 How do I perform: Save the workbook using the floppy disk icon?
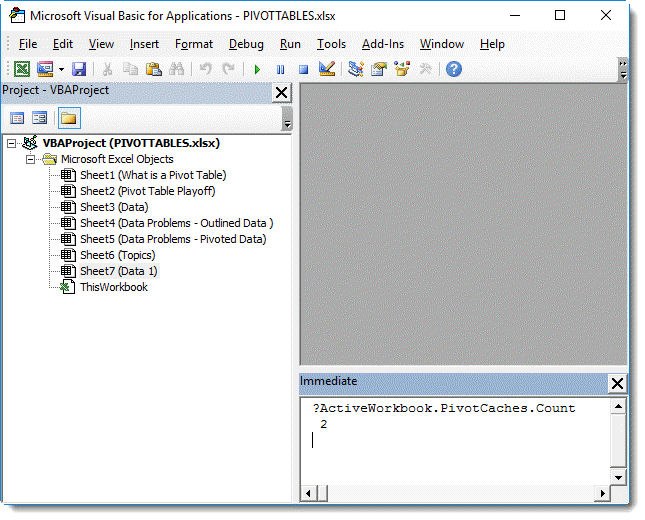tap(79, 69)
